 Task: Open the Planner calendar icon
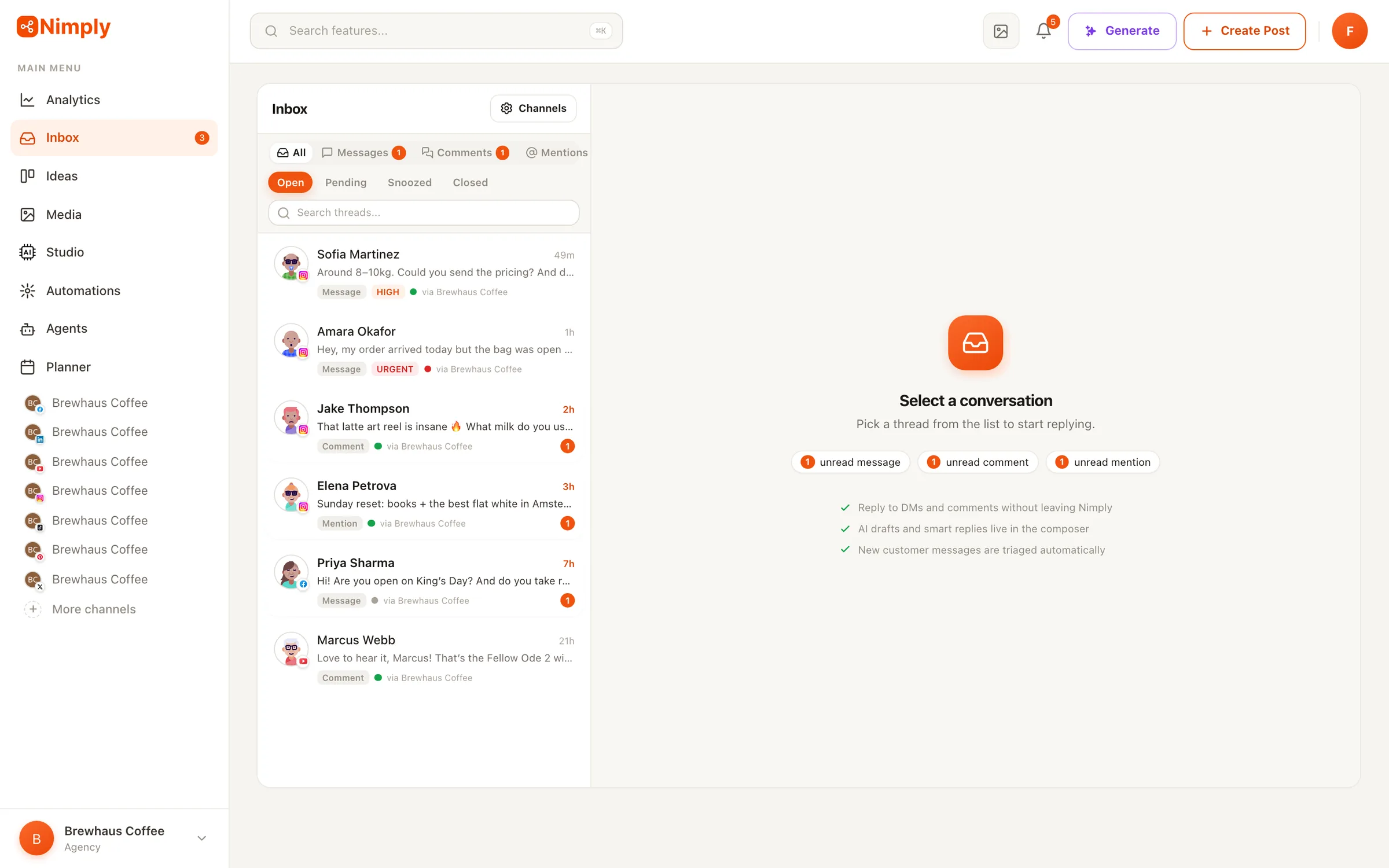point(27,367)
